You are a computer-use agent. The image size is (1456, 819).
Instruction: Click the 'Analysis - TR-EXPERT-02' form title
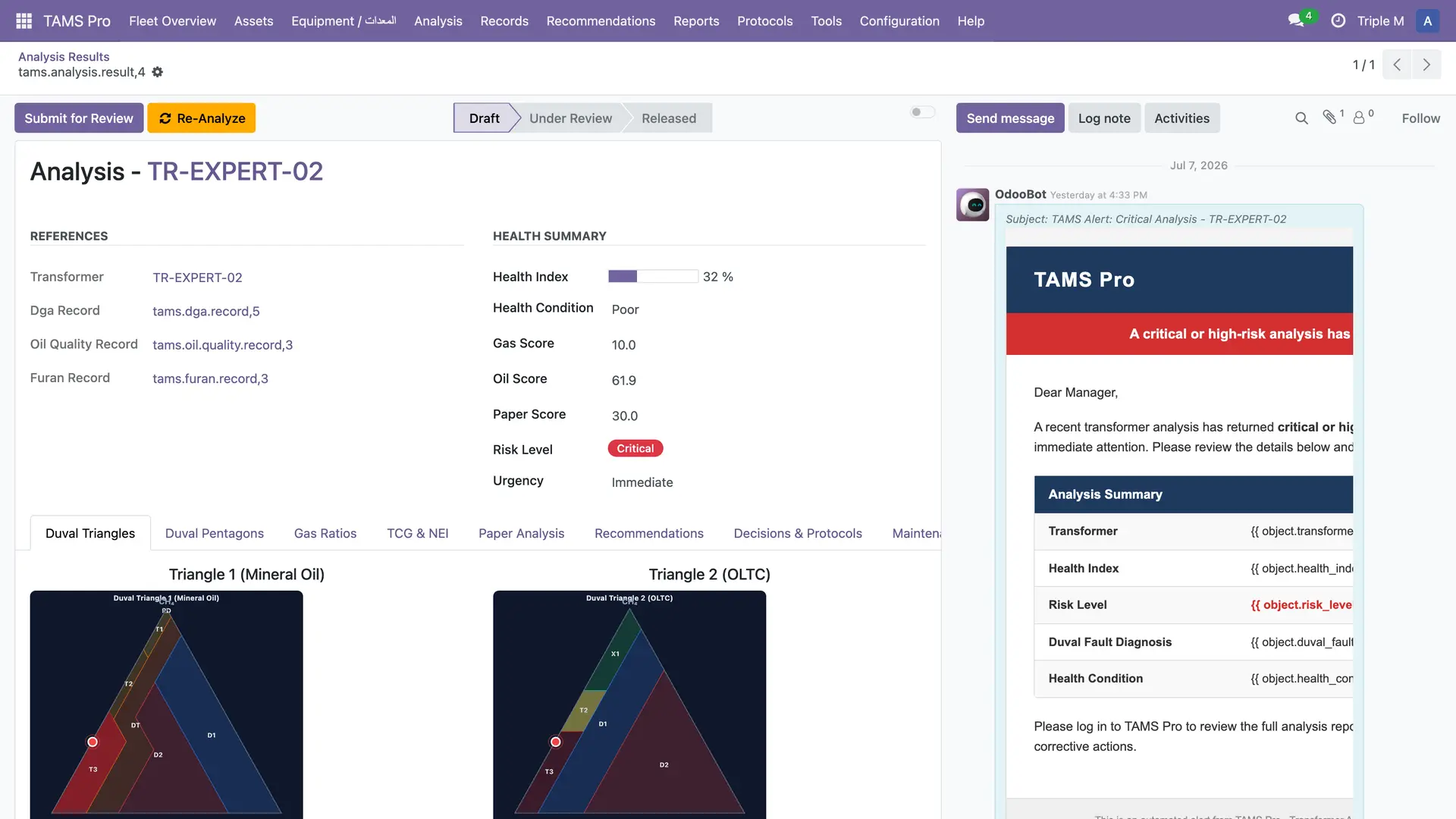177,171
